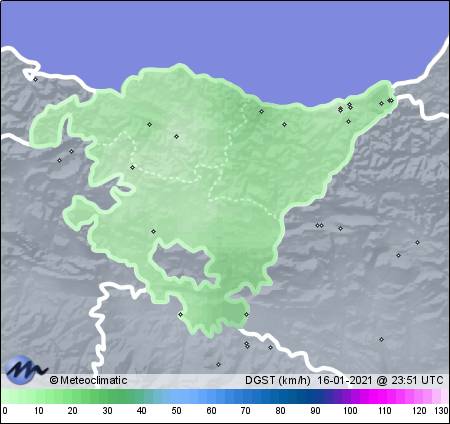Pick the isolated station marker in lower-right grey area
This screenshot has height=424, width=450.
tap(381, 339)
